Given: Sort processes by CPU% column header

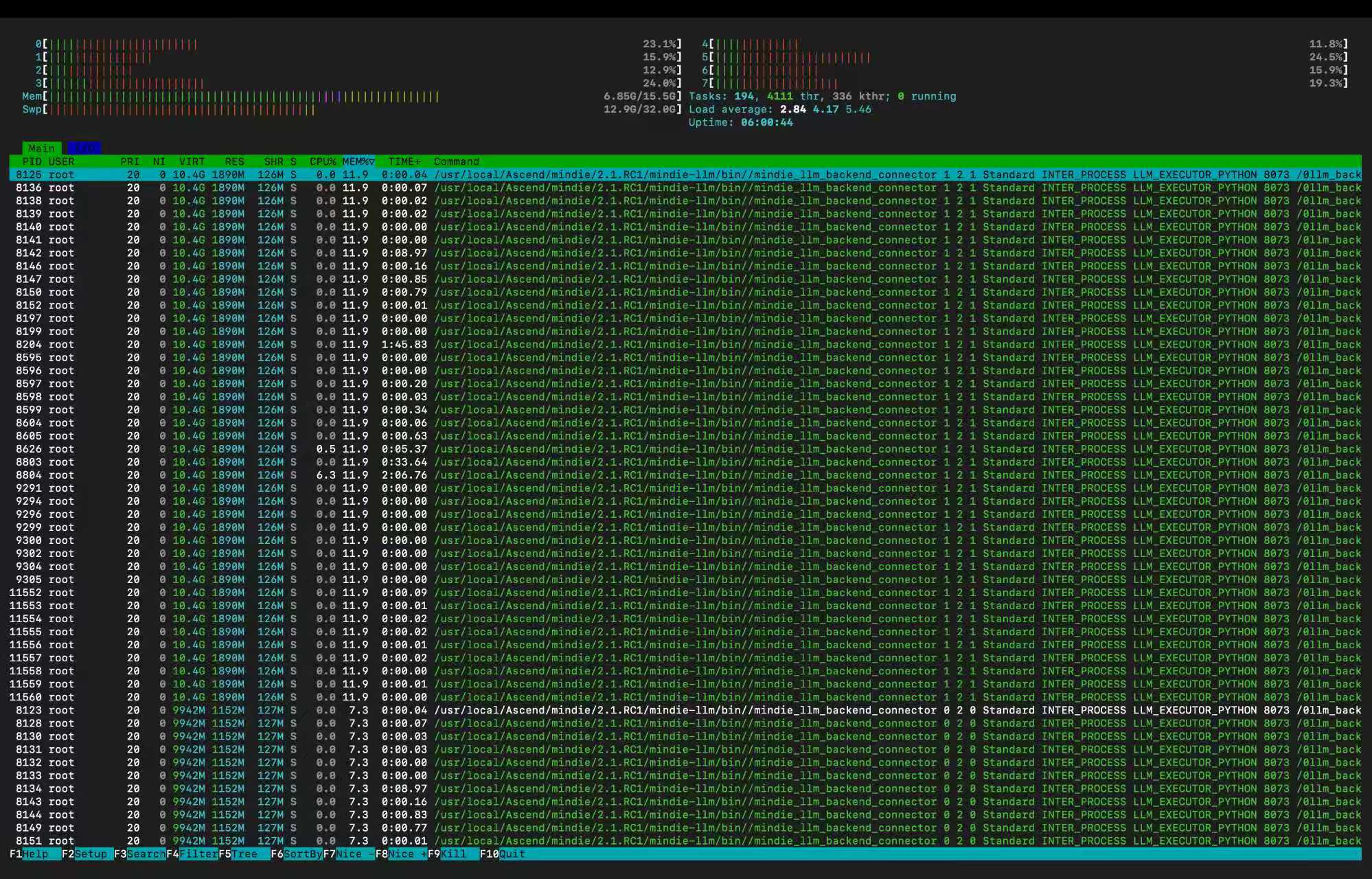Looking at the screenshot, I should [322, 162].
